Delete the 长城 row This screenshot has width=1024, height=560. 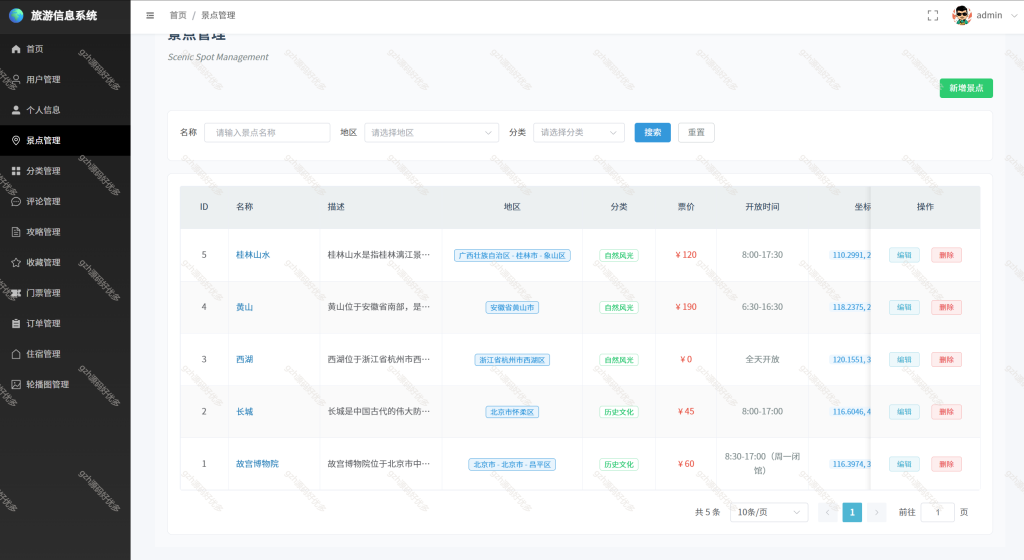pyautogui.click(x=946, y=412)
